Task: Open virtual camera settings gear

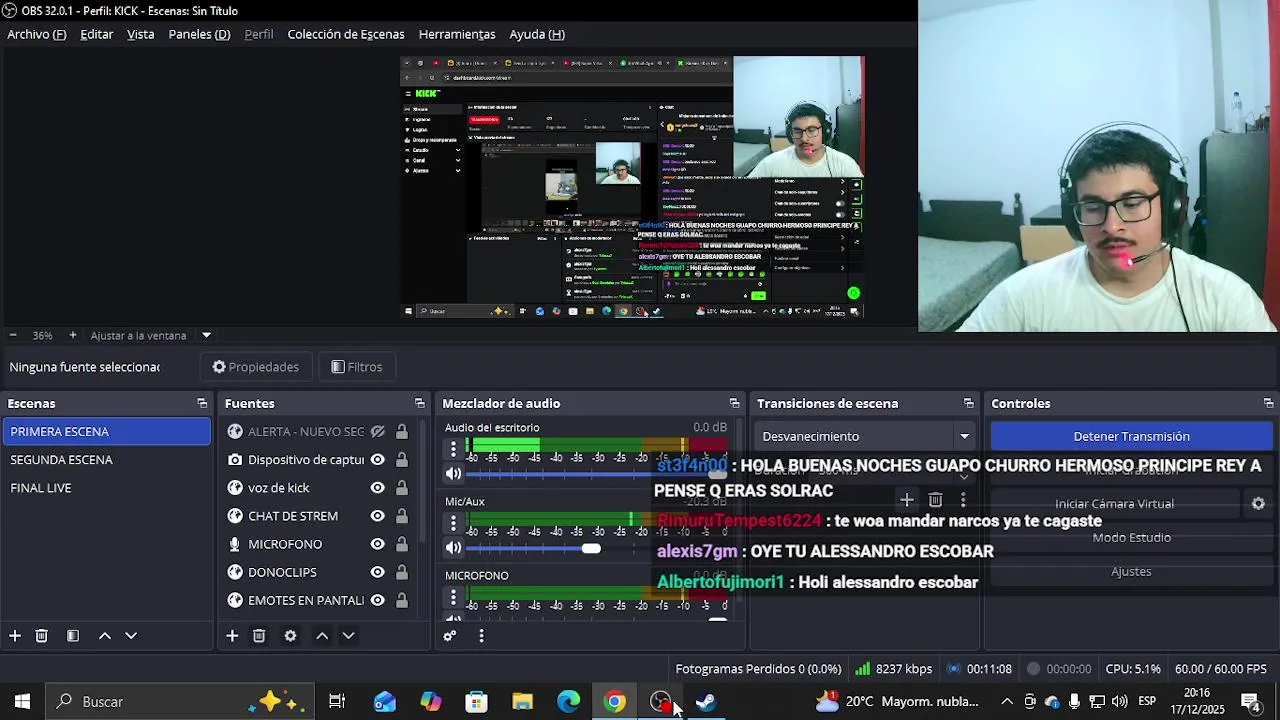Action: (1259, 504)
